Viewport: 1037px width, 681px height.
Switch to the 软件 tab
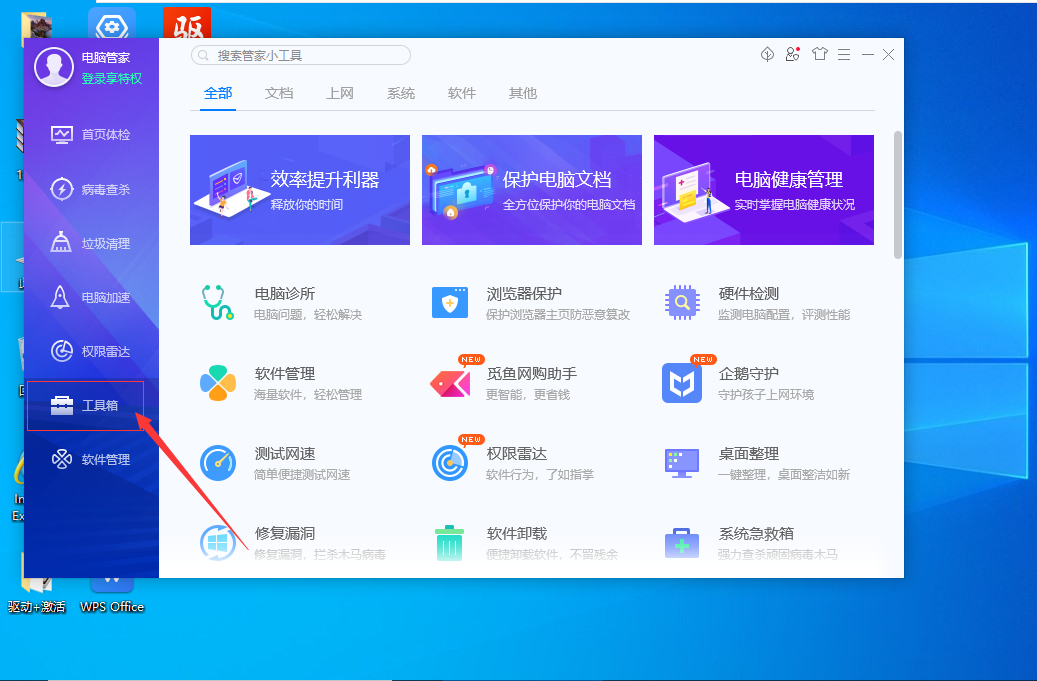pyautogui.click(x=462, y=93)
